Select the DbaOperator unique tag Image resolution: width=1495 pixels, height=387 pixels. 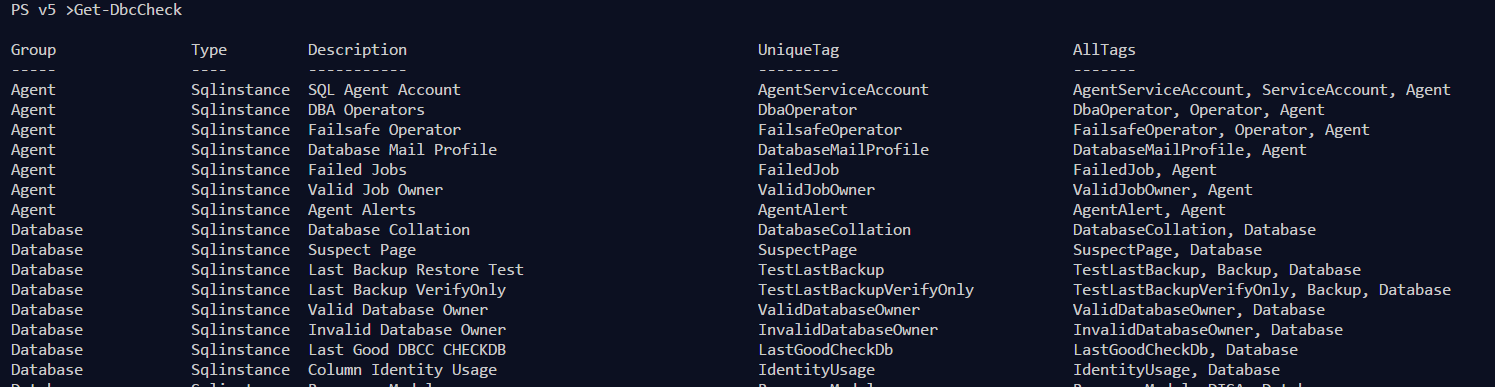point(807,110)
